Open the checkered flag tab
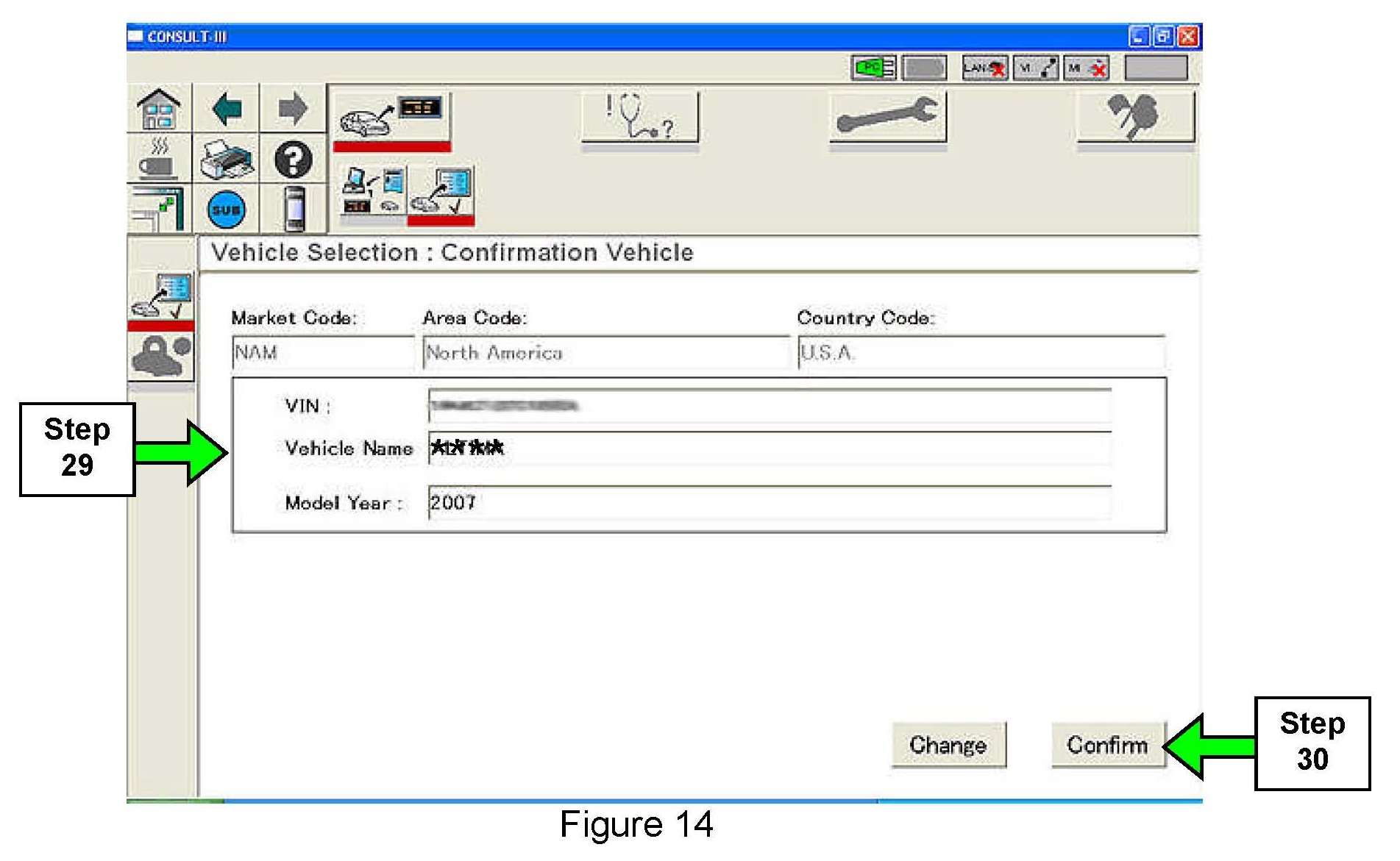 tap(1134, 118)
